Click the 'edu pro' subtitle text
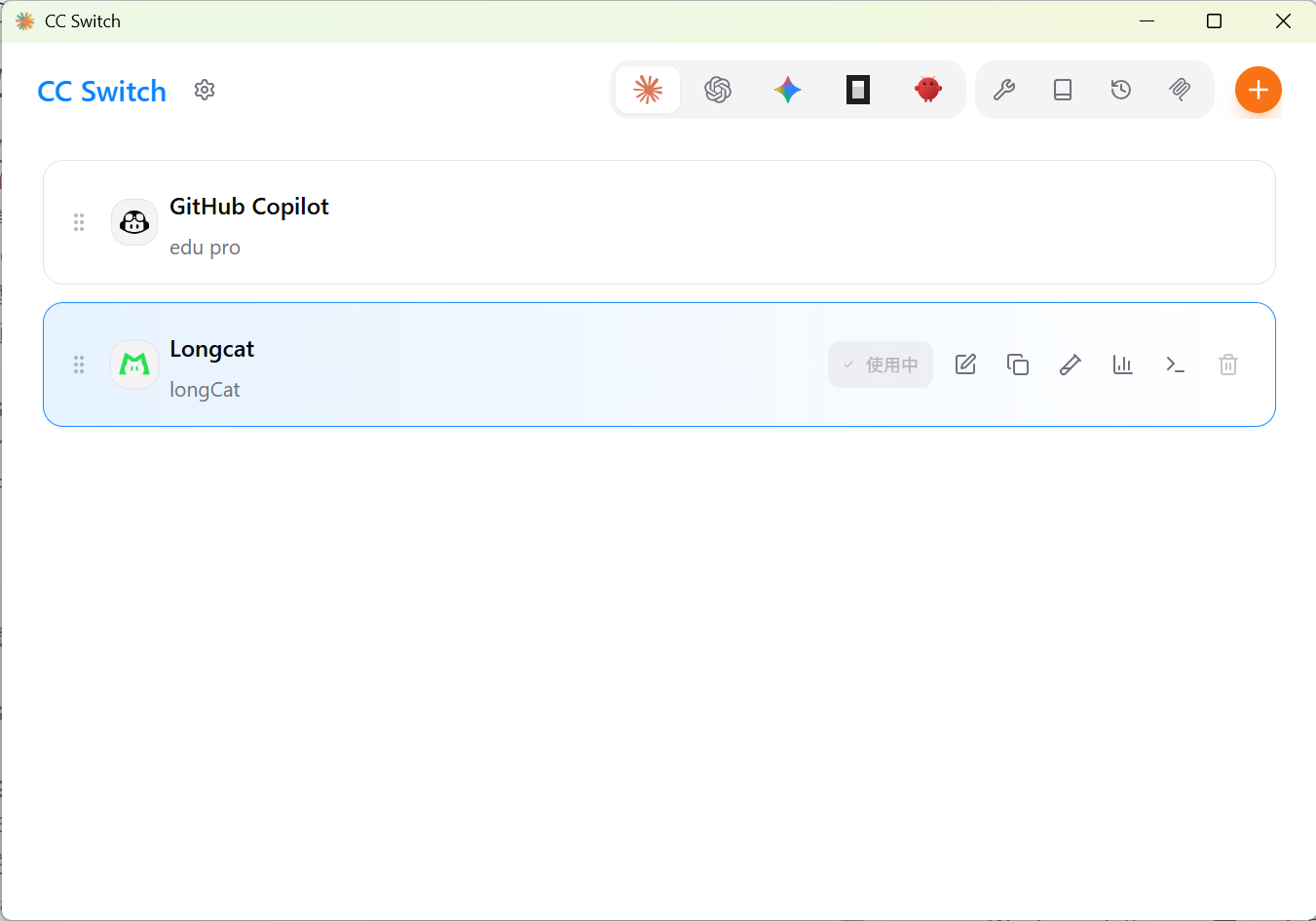The width and height of the screenshot is (1316, 921). pos(205,248)
